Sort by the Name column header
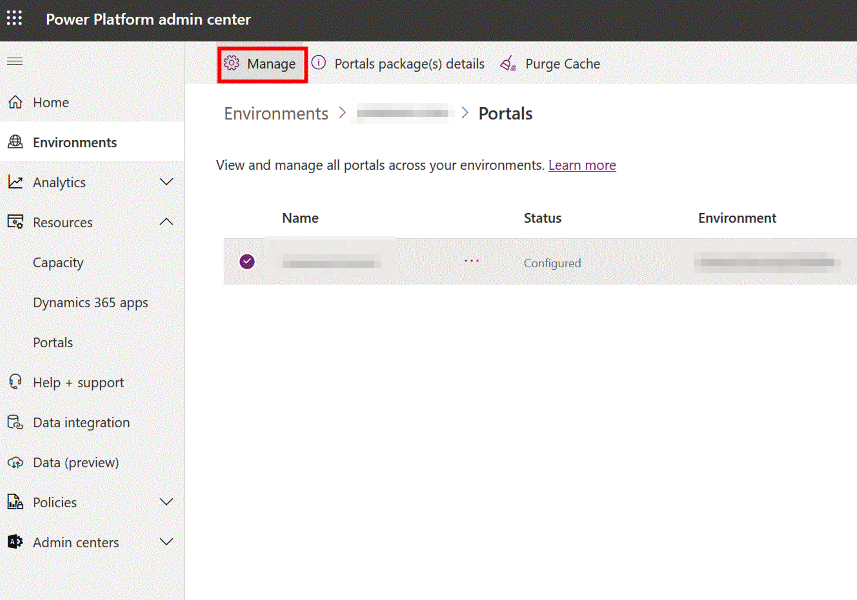 pyautogui.click(x=300, y=218)
